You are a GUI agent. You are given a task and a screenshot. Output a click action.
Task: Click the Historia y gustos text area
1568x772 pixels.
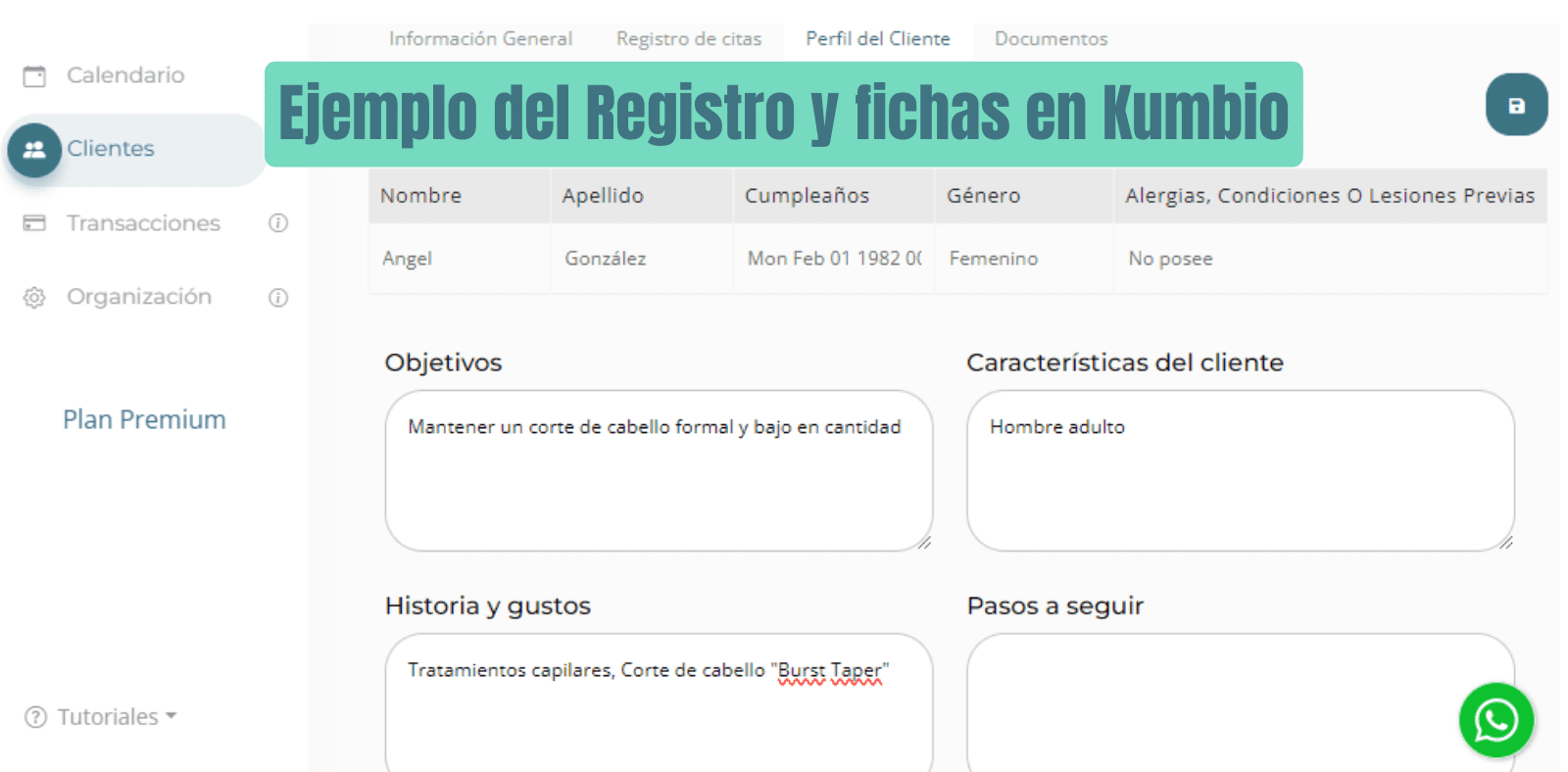[x=659, y=702]
